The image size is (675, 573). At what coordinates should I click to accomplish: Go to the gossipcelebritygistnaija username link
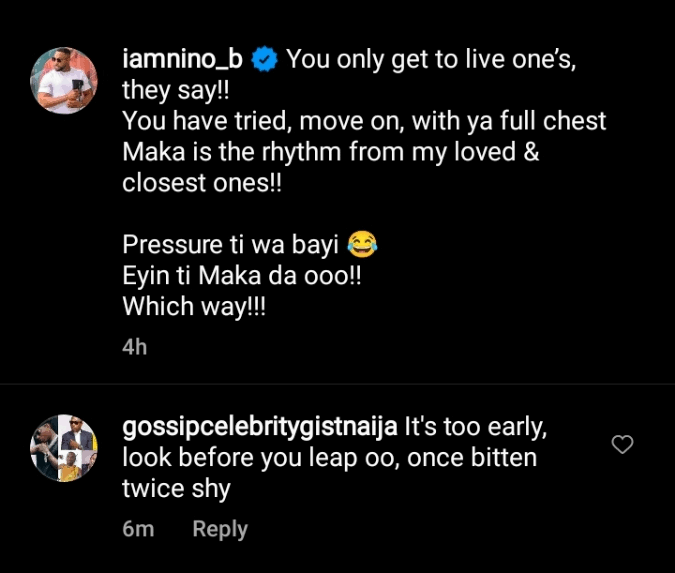(x=259, y=426)
